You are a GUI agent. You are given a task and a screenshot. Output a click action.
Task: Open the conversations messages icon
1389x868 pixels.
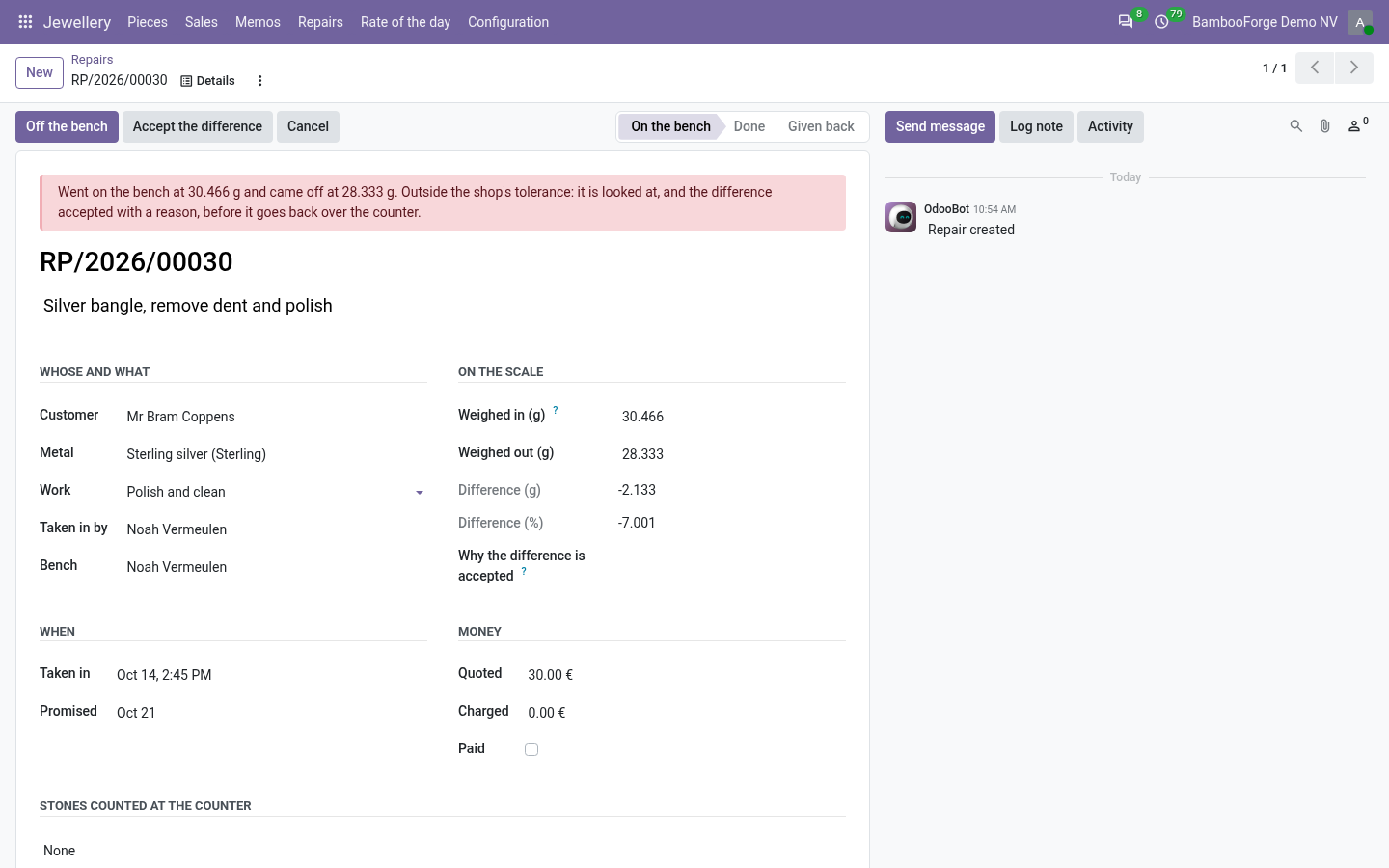click(x=1126, y=22)
